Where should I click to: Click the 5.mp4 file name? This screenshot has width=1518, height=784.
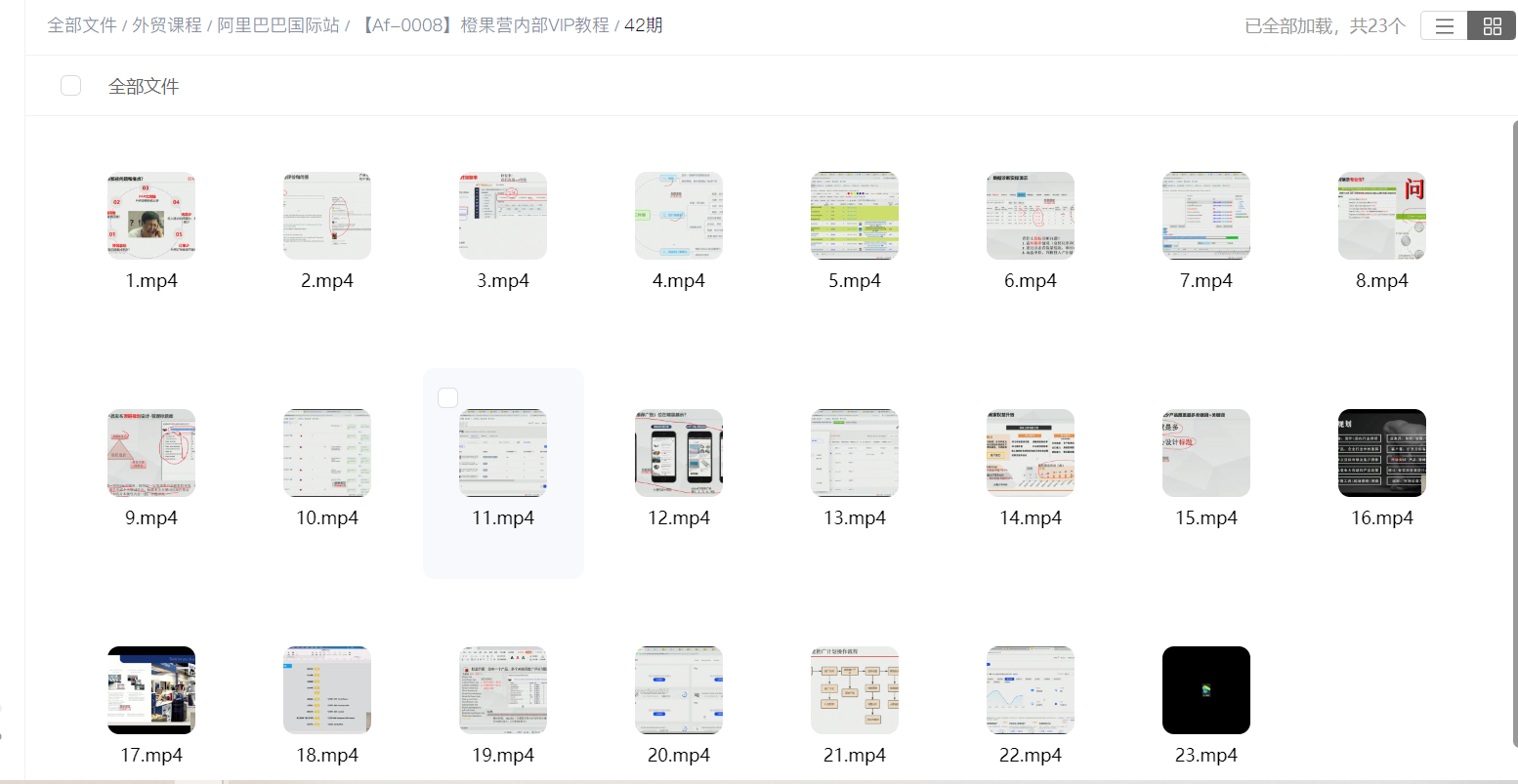click(x=855, y=281)
